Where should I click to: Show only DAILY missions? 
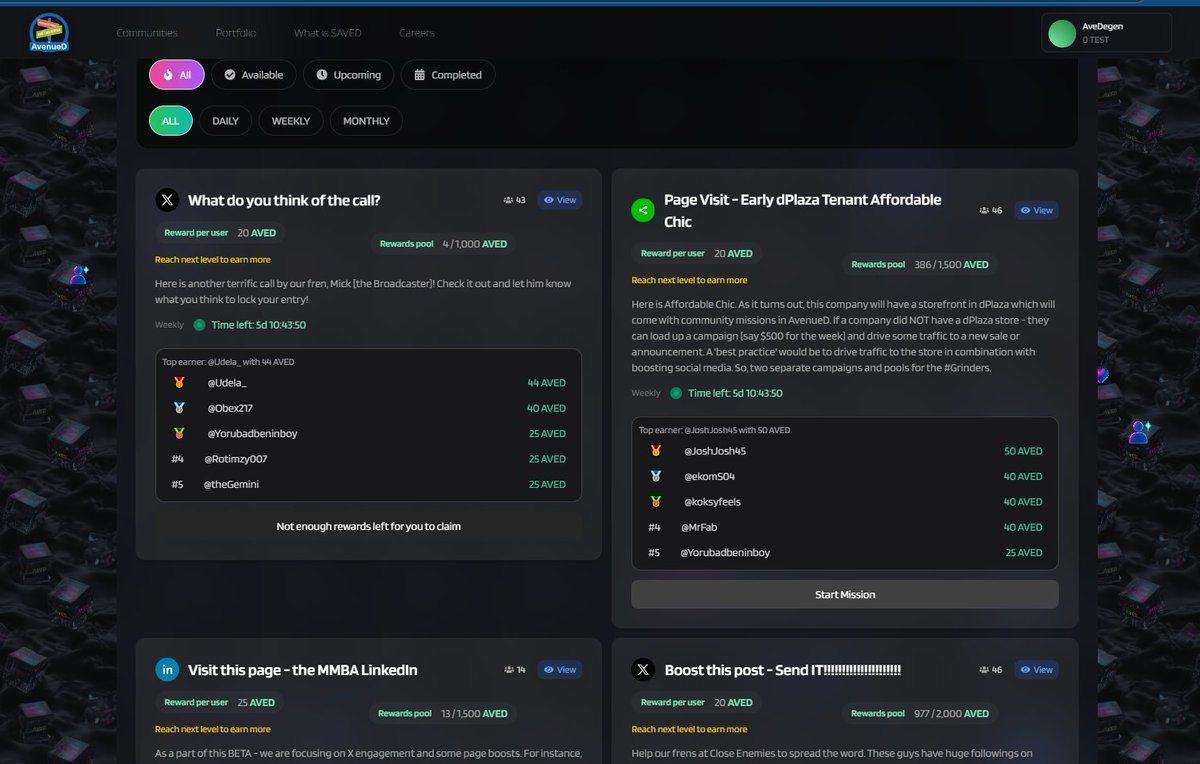226,121
